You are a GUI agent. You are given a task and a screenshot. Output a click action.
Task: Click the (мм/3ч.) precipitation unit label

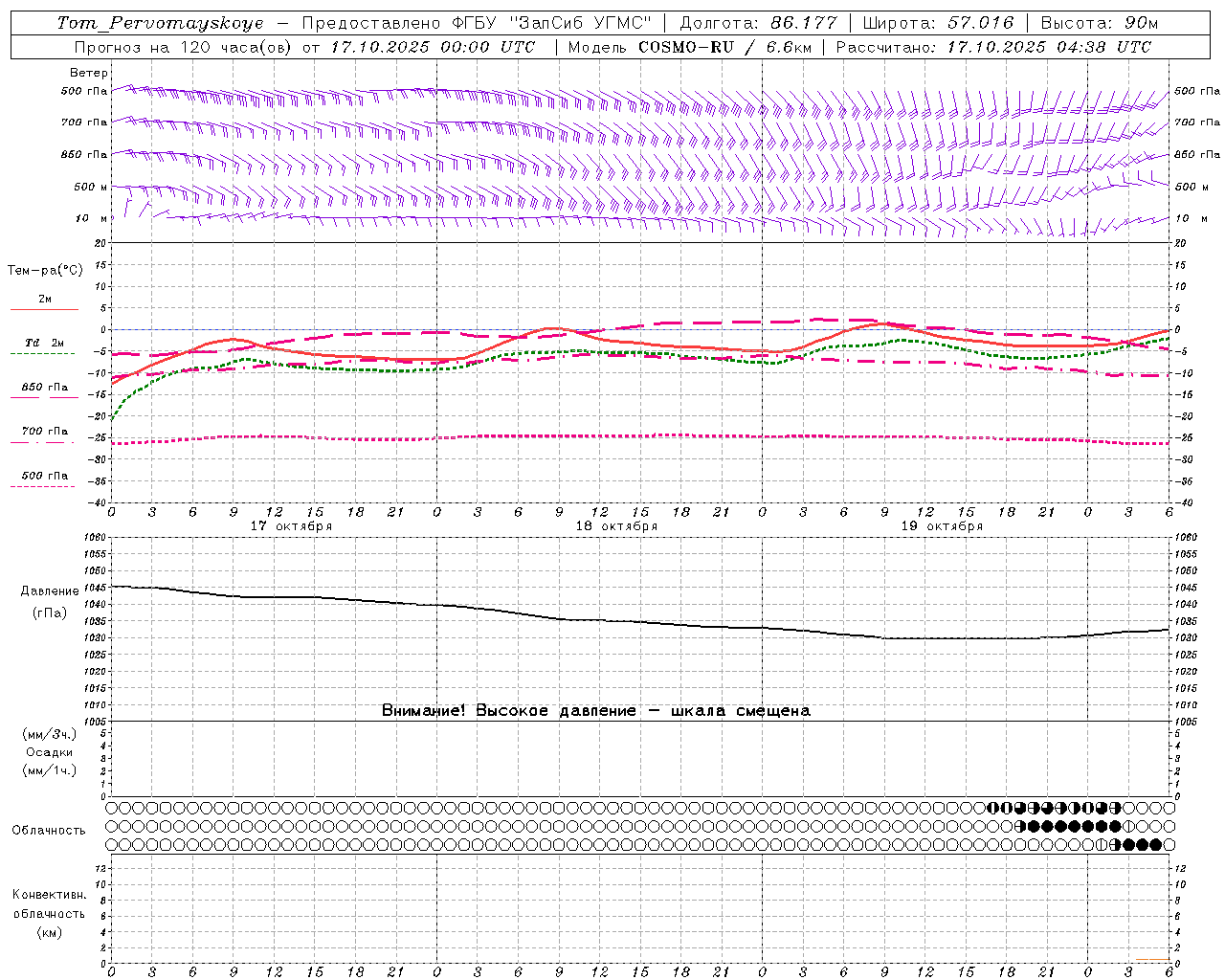[50, 734]
